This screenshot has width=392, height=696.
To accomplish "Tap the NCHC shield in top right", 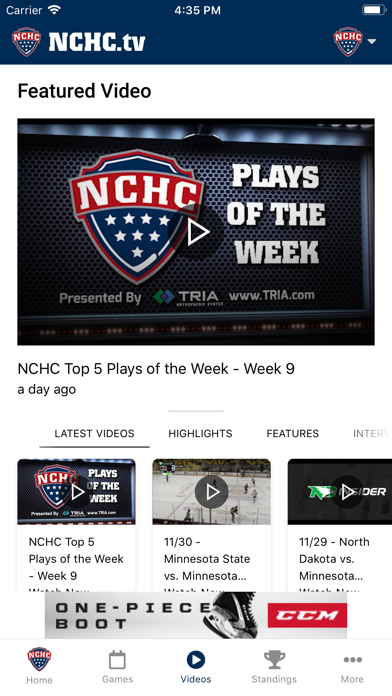I will tap(348, 42).
